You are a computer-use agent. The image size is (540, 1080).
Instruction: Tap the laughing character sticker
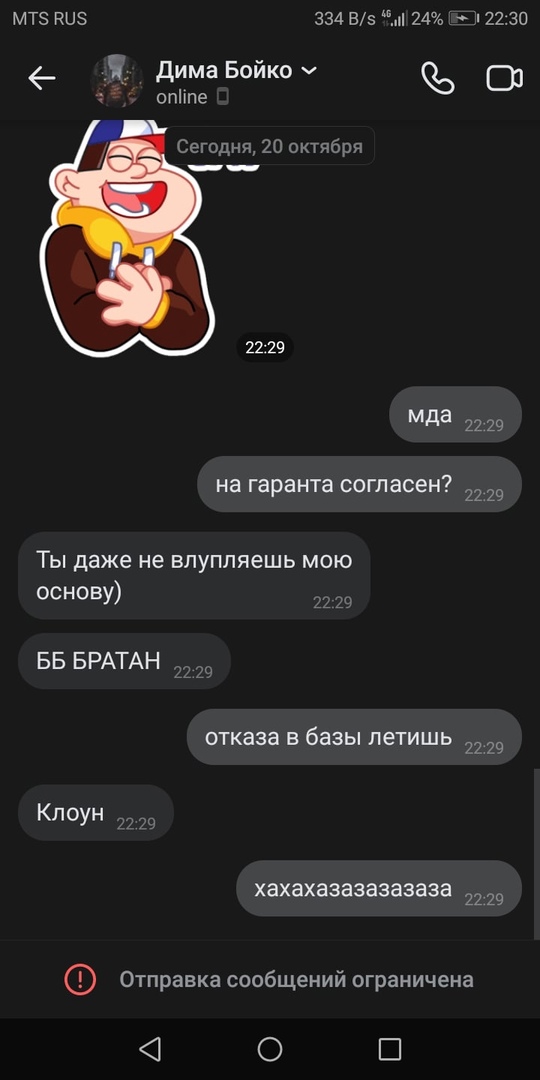point(127,238)
